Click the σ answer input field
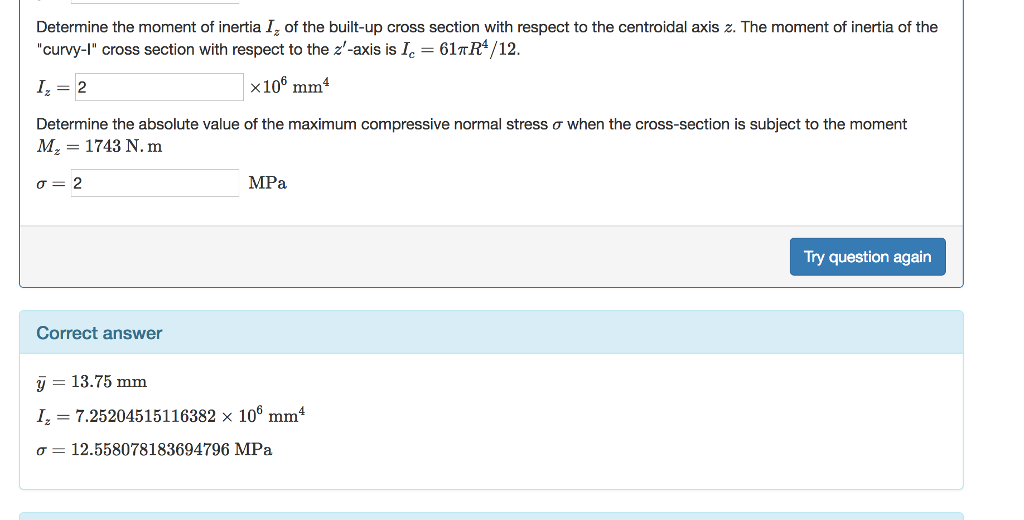Image resolution: width=1024 pixels, height=520 pixels. [x=155, y=183]
